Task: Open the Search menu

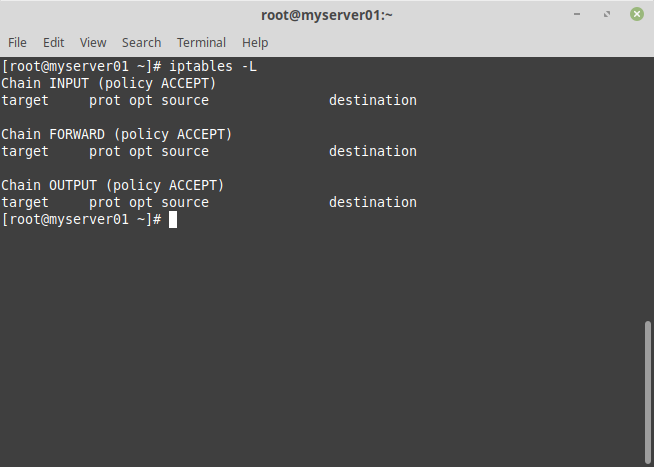Action: click(x=141, y=42)
